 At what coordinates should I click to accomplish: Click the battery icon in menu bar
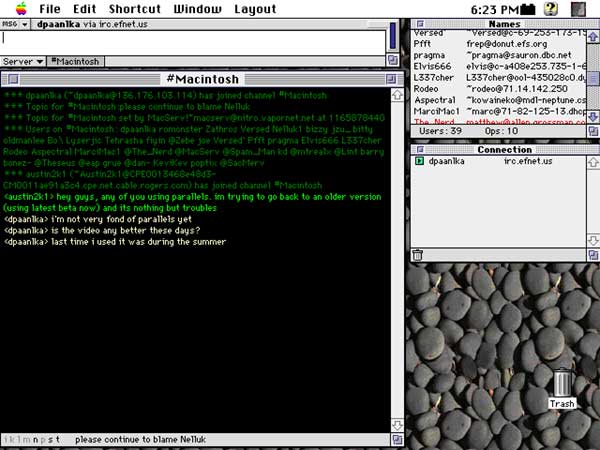tap(528, 9)
